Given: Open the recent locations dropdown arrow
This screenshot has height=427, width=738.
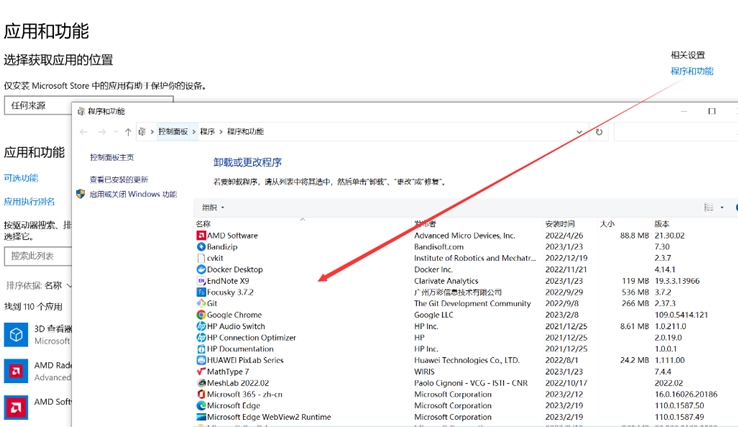Looking at the screenshot, I should (x=115, y=132).
